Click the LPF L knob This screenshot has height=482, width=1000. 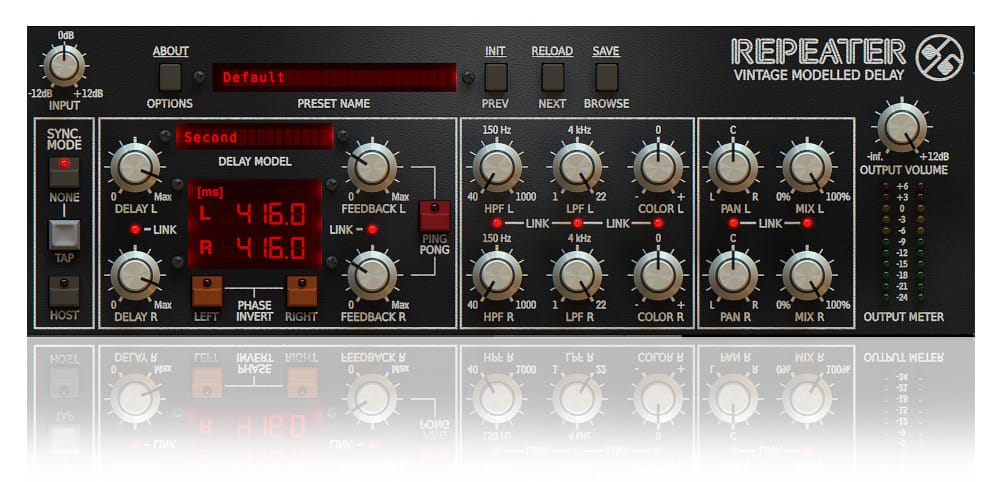pos(578,167)
